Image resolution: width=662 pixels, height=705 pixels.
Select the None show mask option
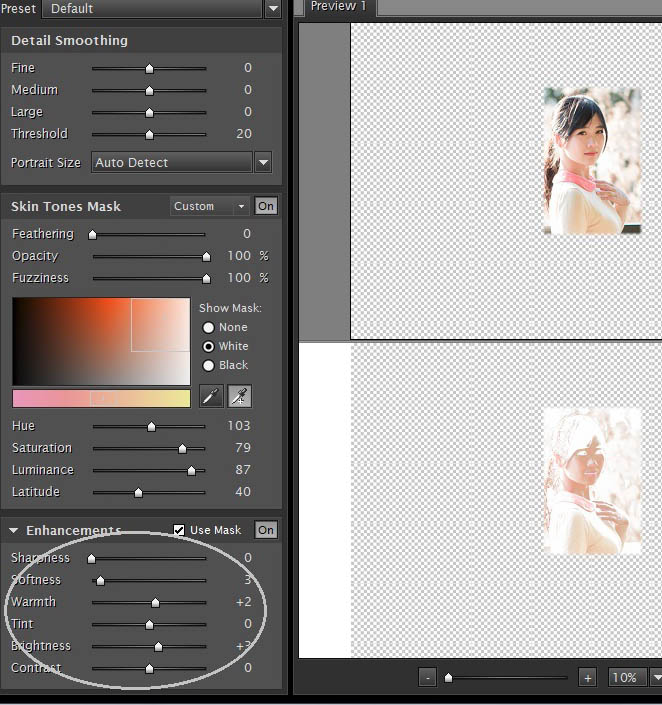click(x=209, y=327)
